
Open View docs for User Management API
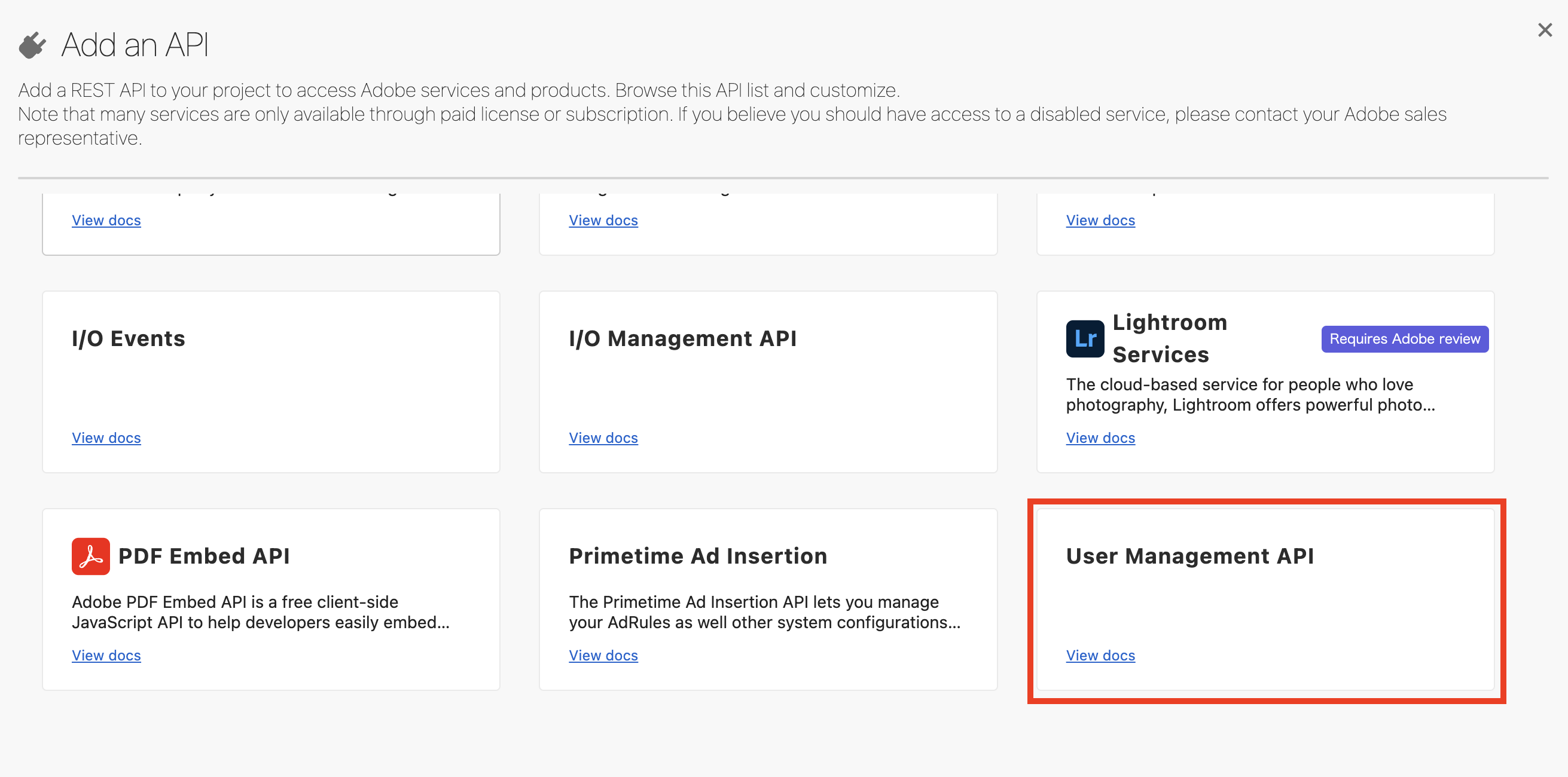tap(1100, 655)
